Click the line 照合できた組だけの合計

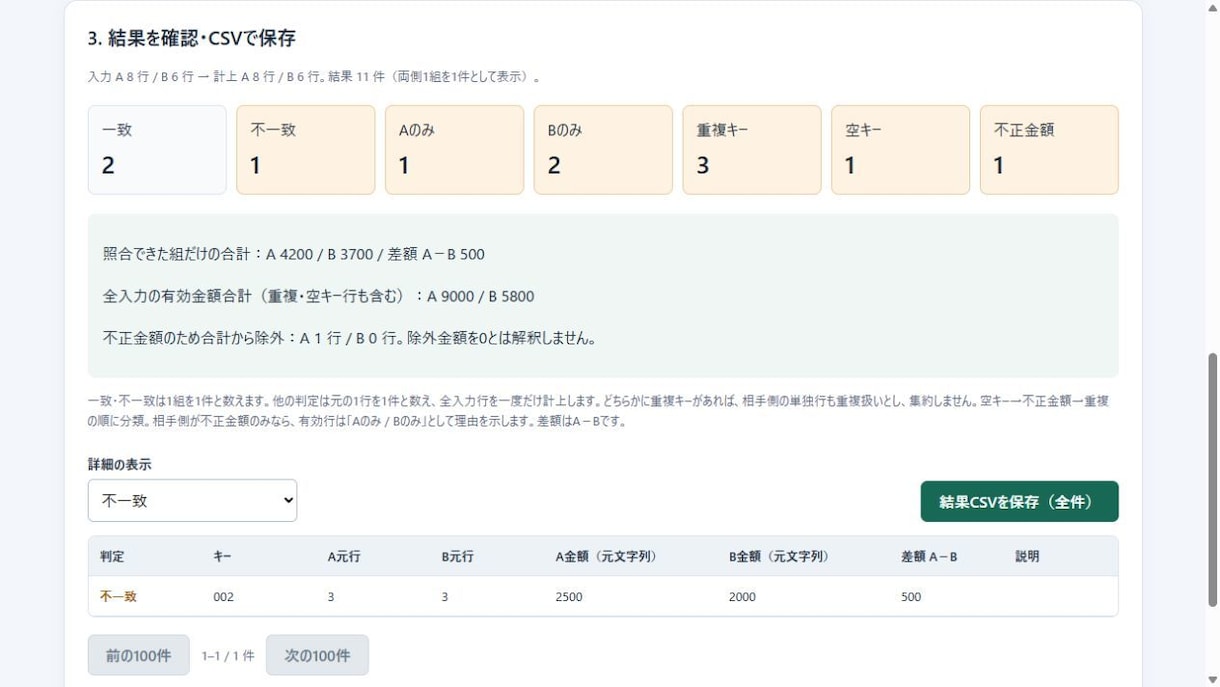coord(293,254)
